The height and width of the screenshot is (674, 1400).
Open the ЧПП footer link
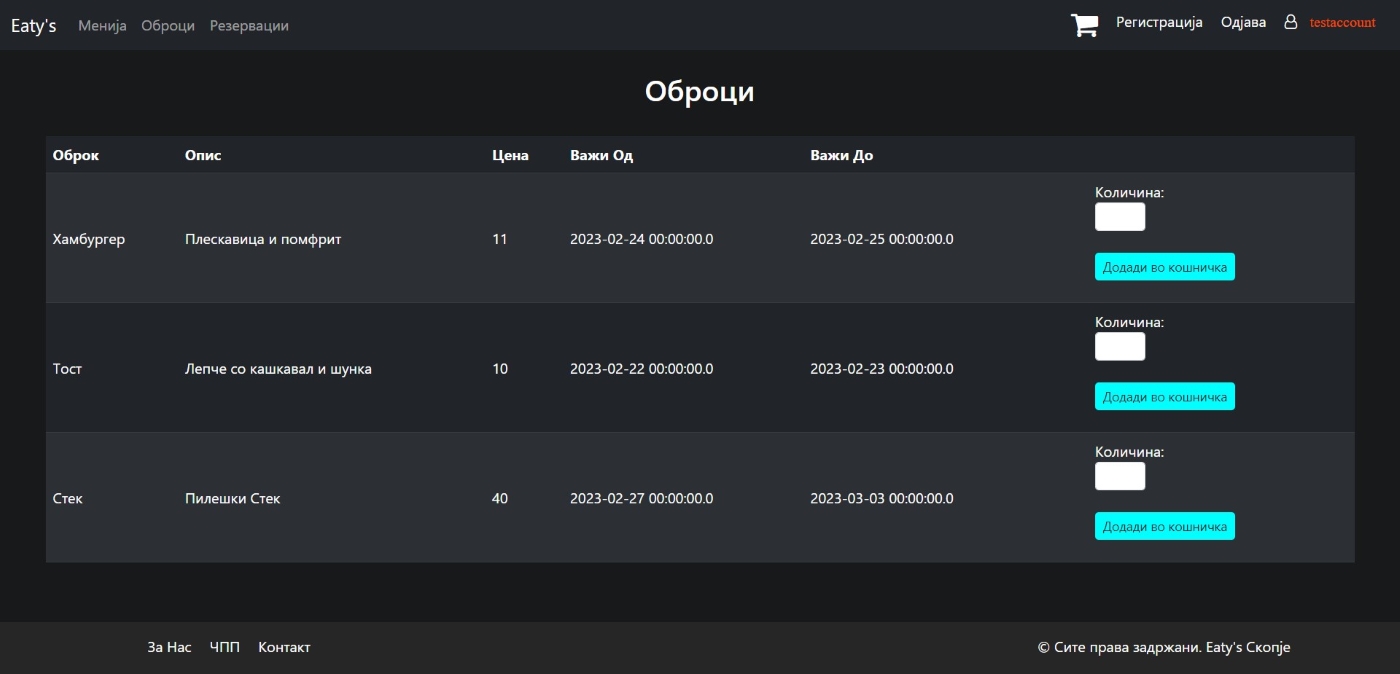click(x=225, y=648)
